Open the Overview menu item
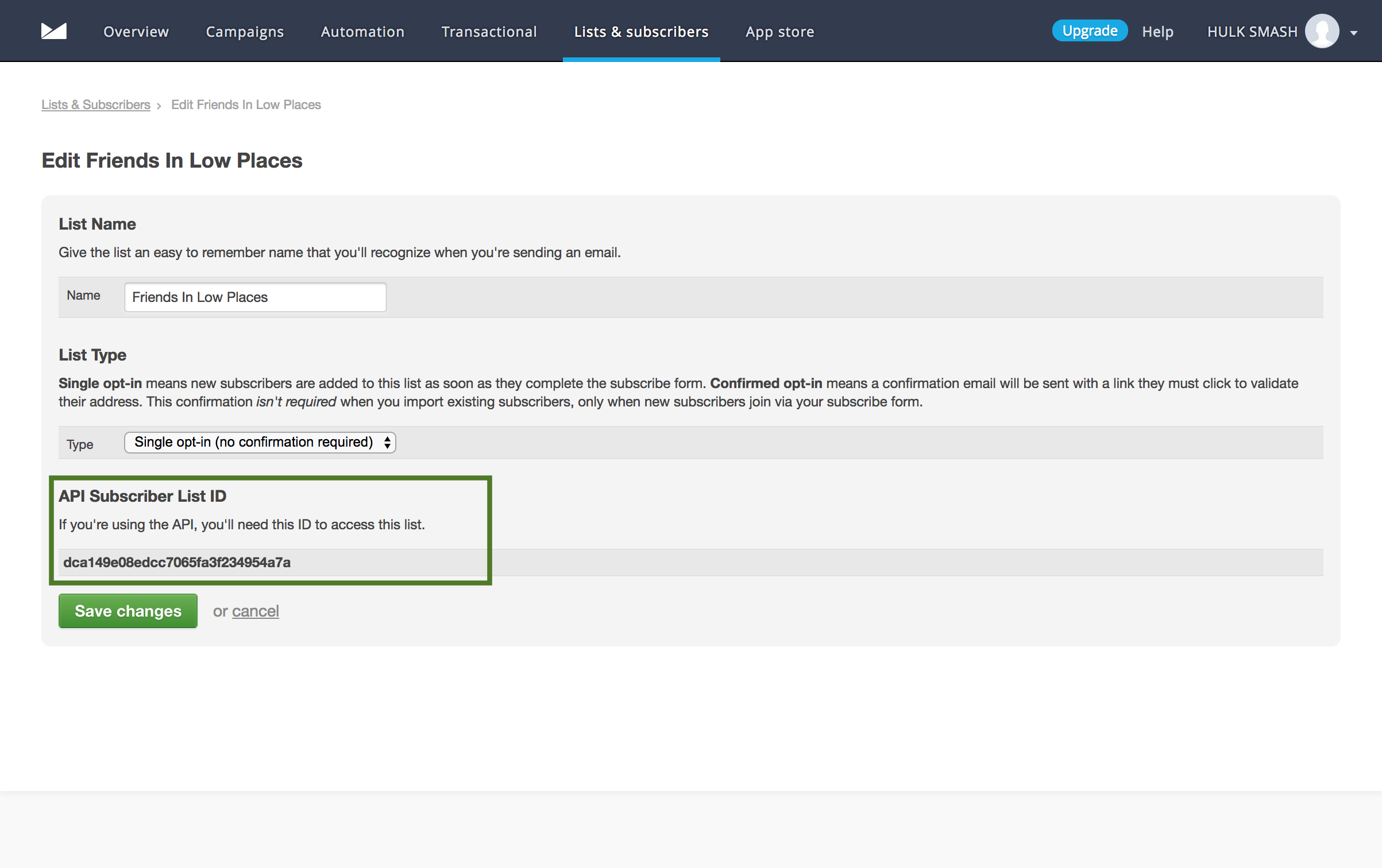The width and height of the screenshot is (1382, 868). [x=136, y=32]
